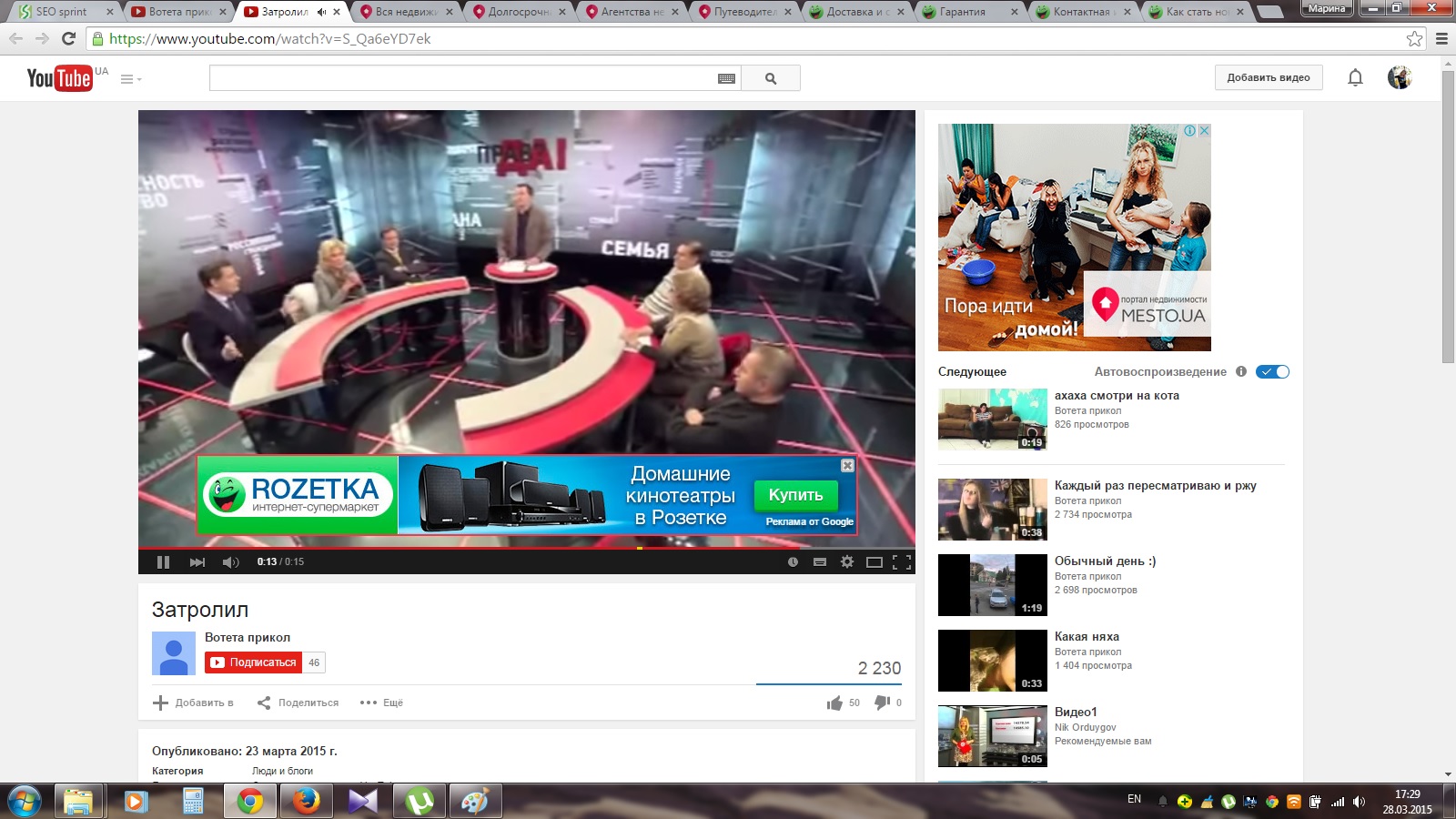Image resolution: width=1456 pixels, height=819 pixels.
Task: Mute the Затролил tab audio icon
Action: [x=321, y=12]
